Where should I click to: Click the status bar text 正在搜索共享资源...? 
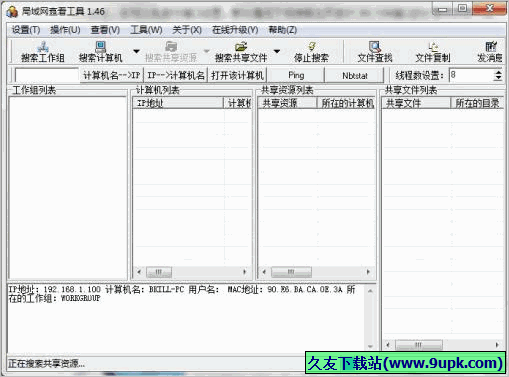pyautogui.click(x=46, y=363)
